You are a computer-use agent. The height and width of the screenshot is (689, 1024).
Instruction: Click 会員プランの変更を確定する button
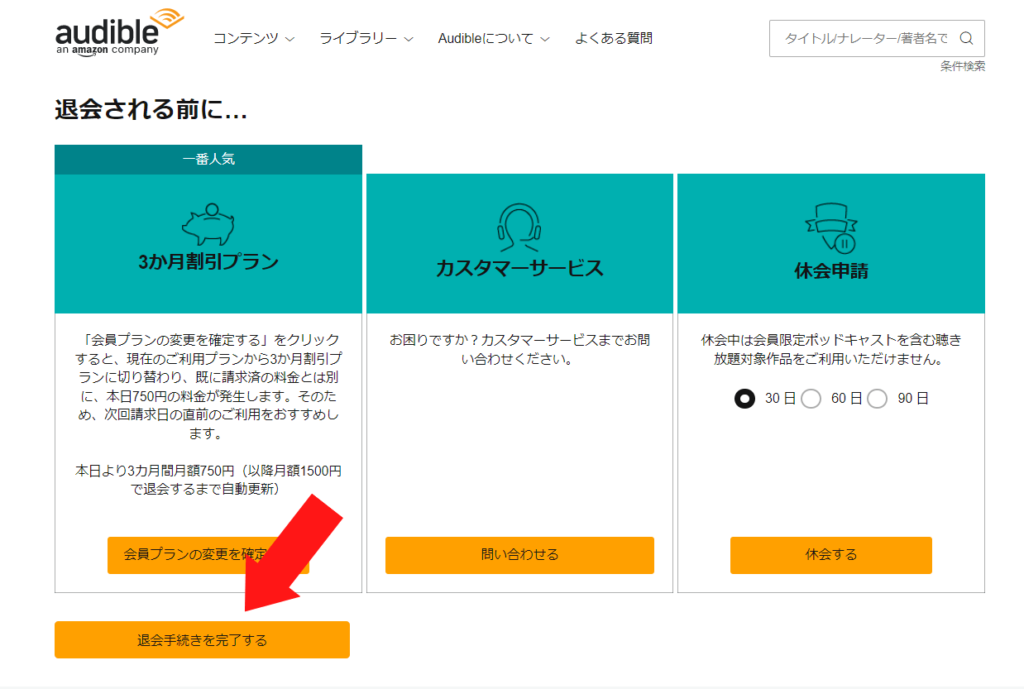click(208, 555)
